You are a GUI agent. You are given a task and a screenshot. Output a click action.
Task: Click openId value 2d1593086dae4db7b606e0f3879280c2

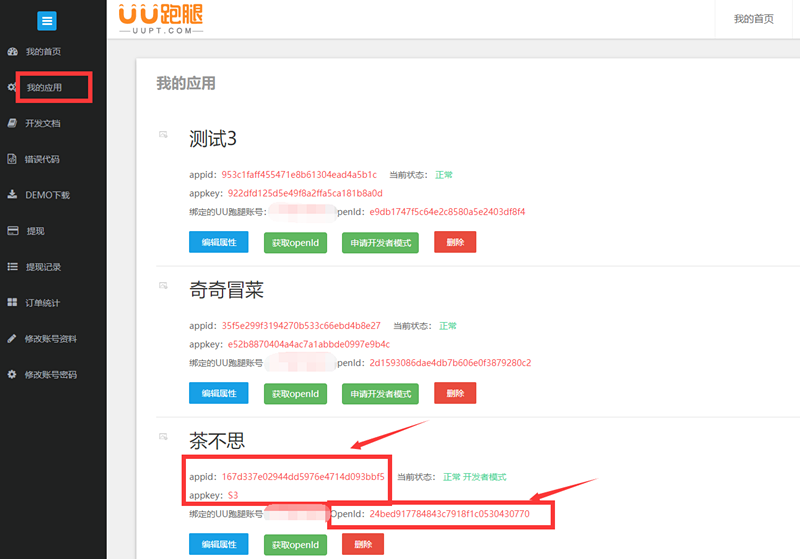pos(450,363)
